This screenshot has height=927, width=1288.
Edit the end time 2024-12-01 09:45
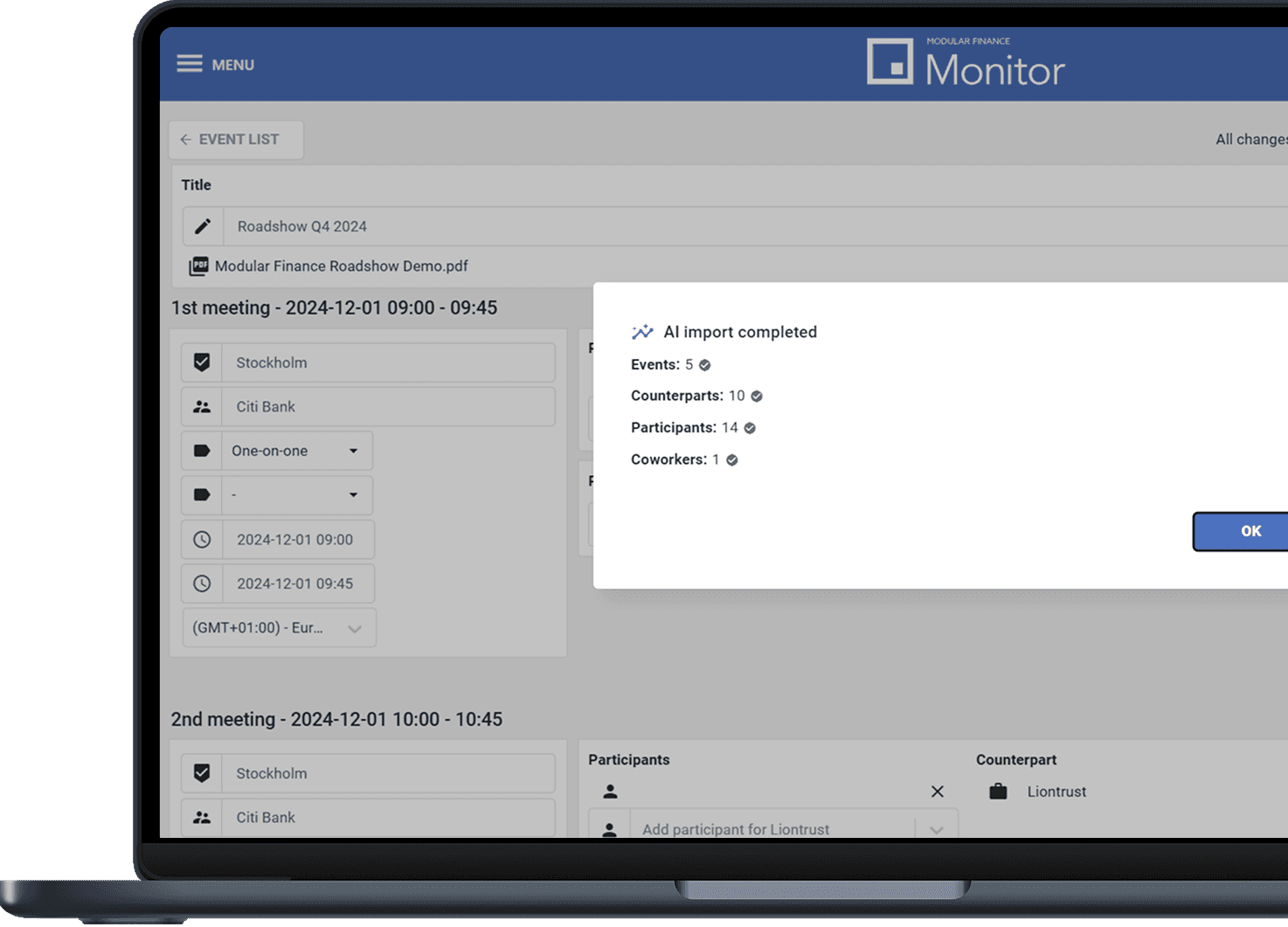click(x=298, y=584)
